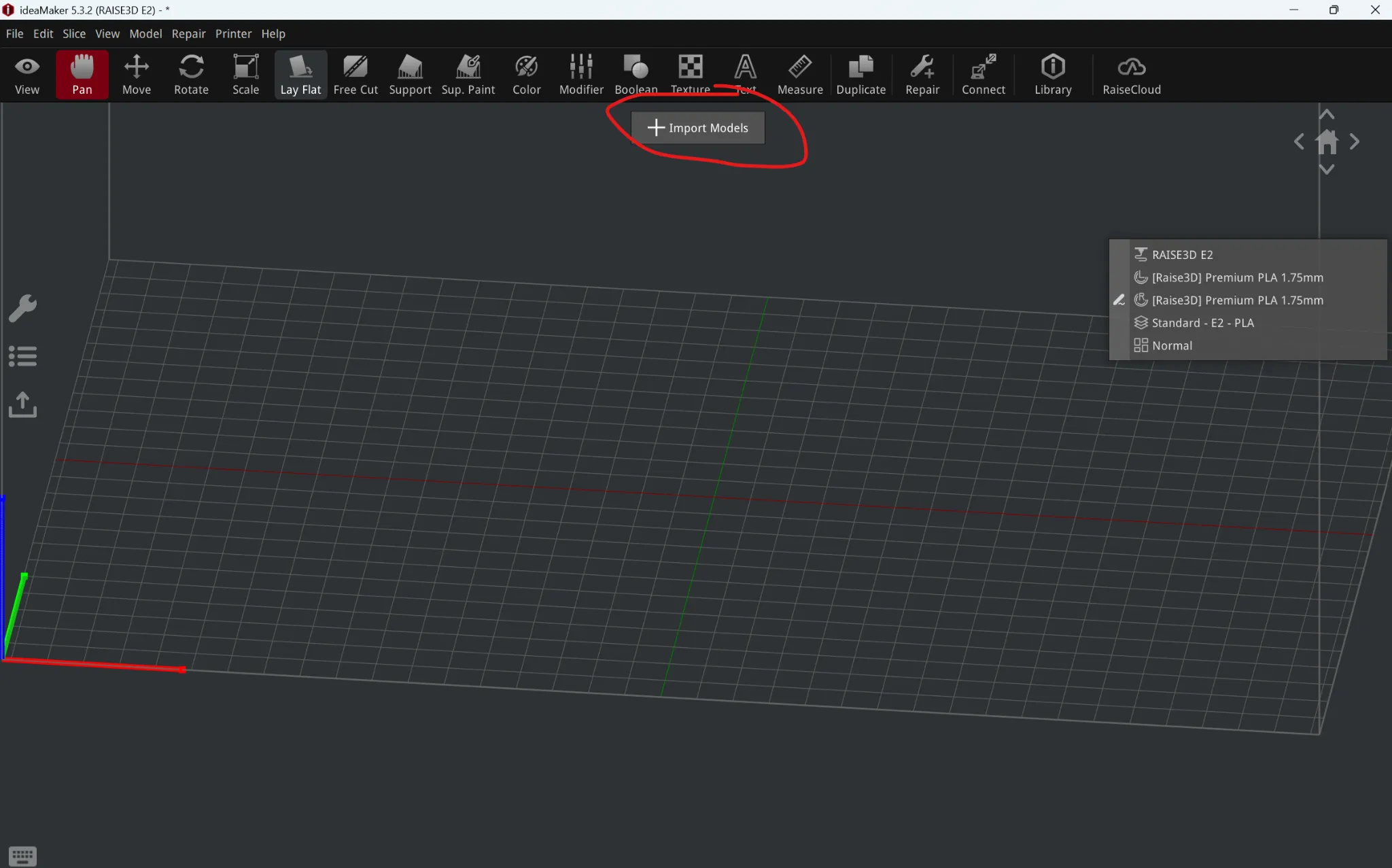Click the Duplicate tool
The width and height of the screenshot is (1392, 868).
(x=860, y=75)
